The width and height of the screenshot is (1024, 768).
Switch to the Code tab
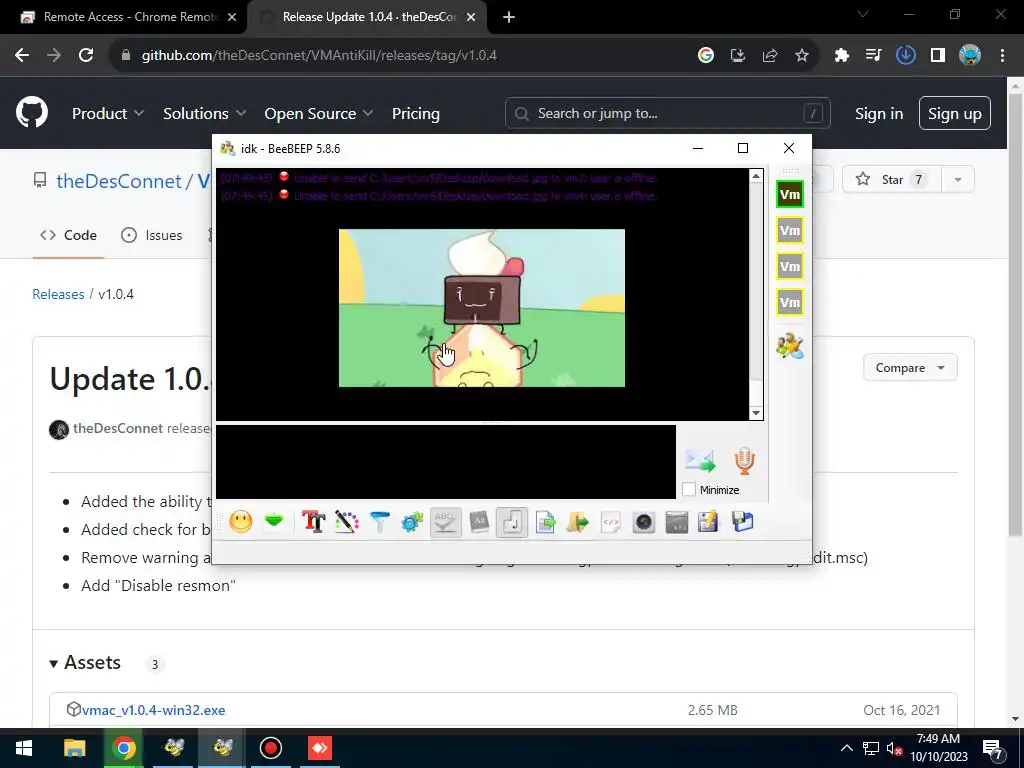click(69, 235)
